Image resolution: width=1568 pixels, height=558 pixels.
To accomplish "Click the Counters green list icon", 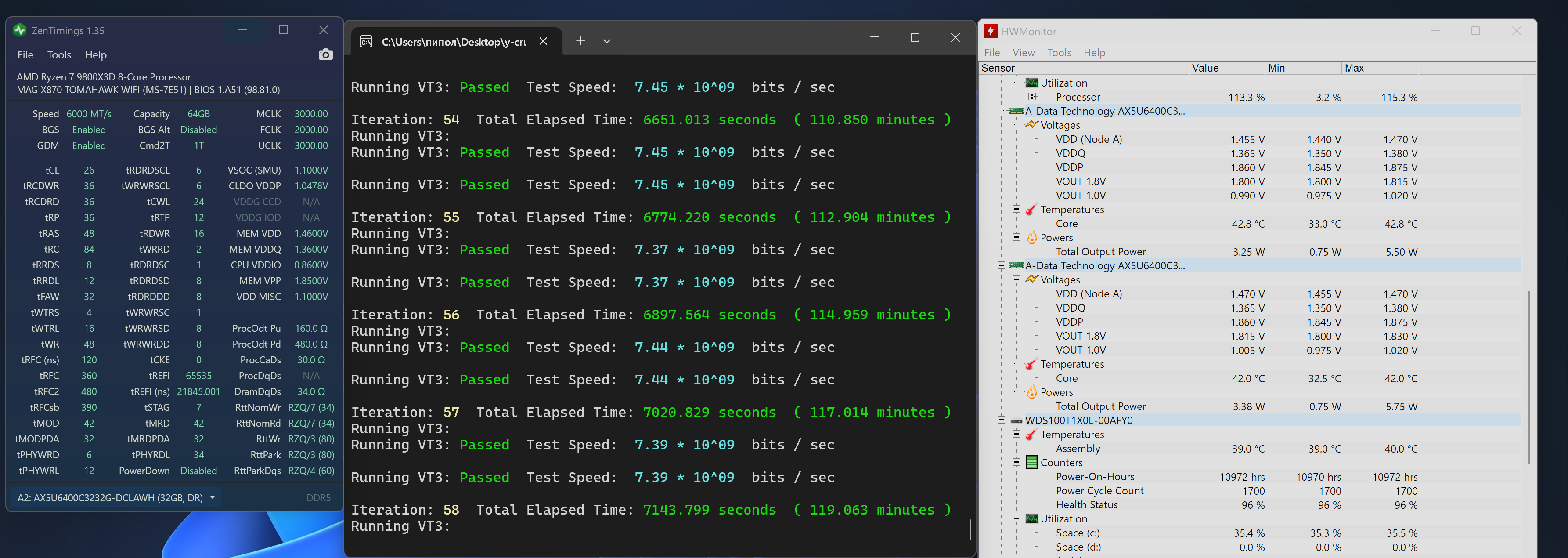I will click(1032, 462).
